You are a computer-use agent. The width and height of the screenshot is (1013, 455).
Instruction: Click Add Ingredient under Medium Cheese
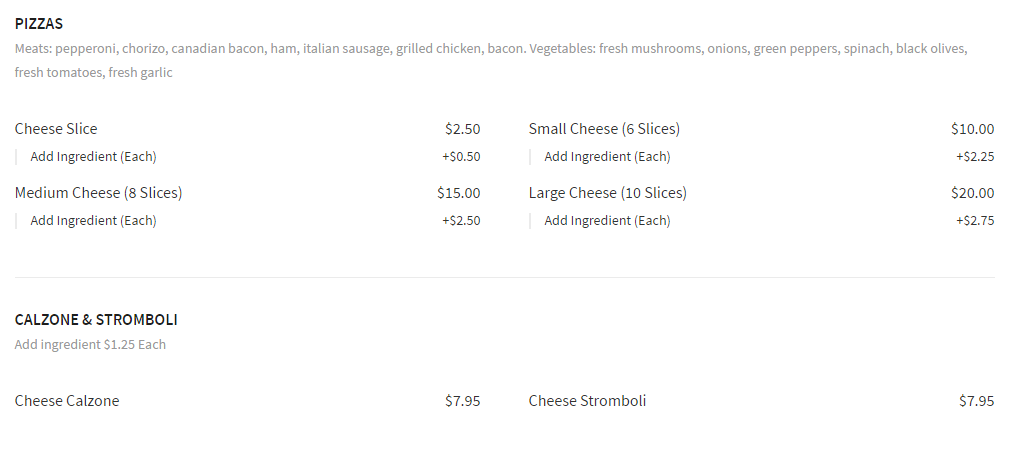(x=93, y=221)
